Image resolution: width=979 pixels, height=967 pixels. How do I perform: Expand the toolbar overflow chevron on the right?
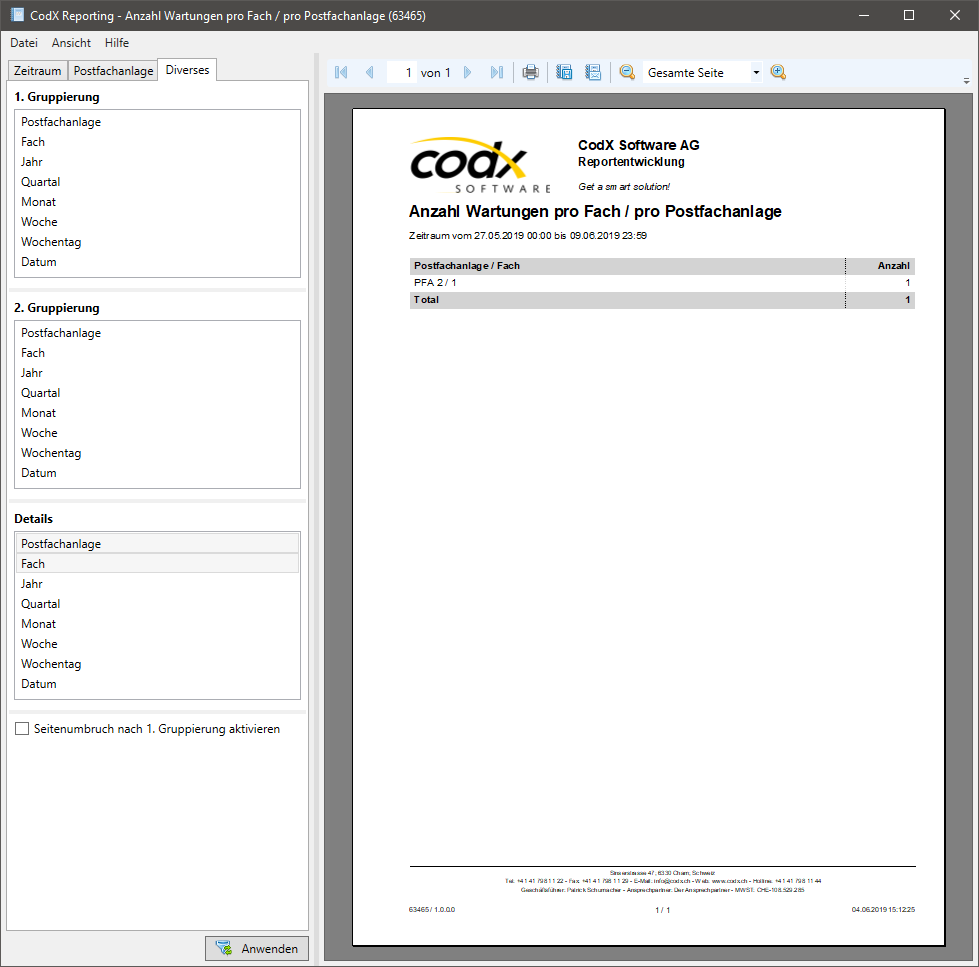click(x=965, y=78)
